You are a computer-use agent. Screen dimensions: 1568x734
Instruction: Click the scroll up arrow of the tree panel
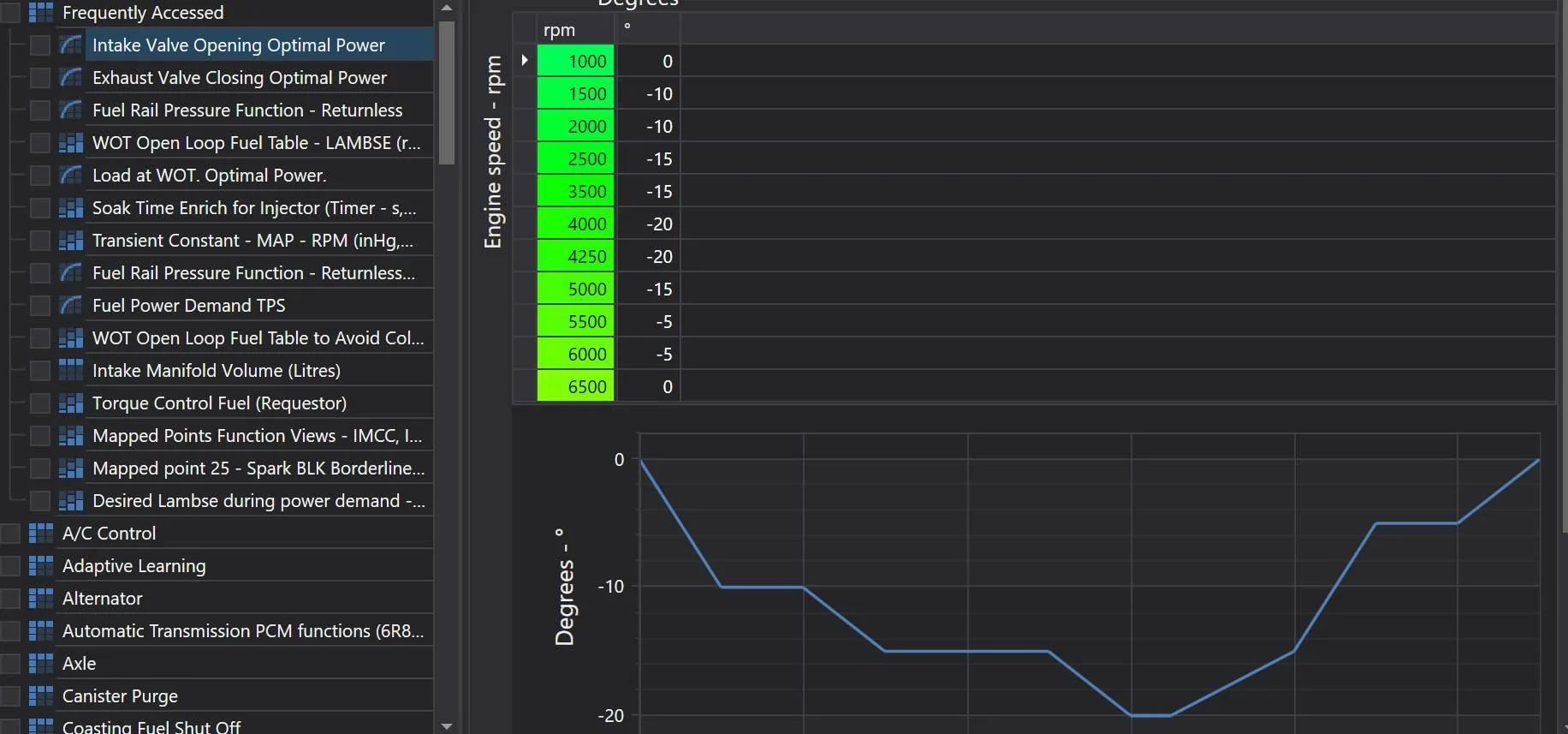[x=446, y=8]
